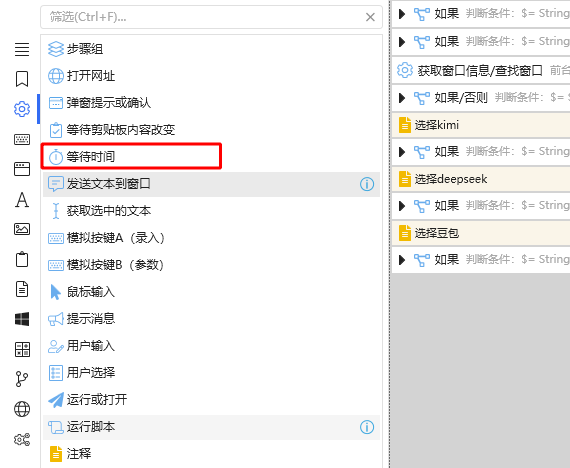The image size is (570, 468).
Task: Expand the 如果/否则 step
Action: coord(402,98)
